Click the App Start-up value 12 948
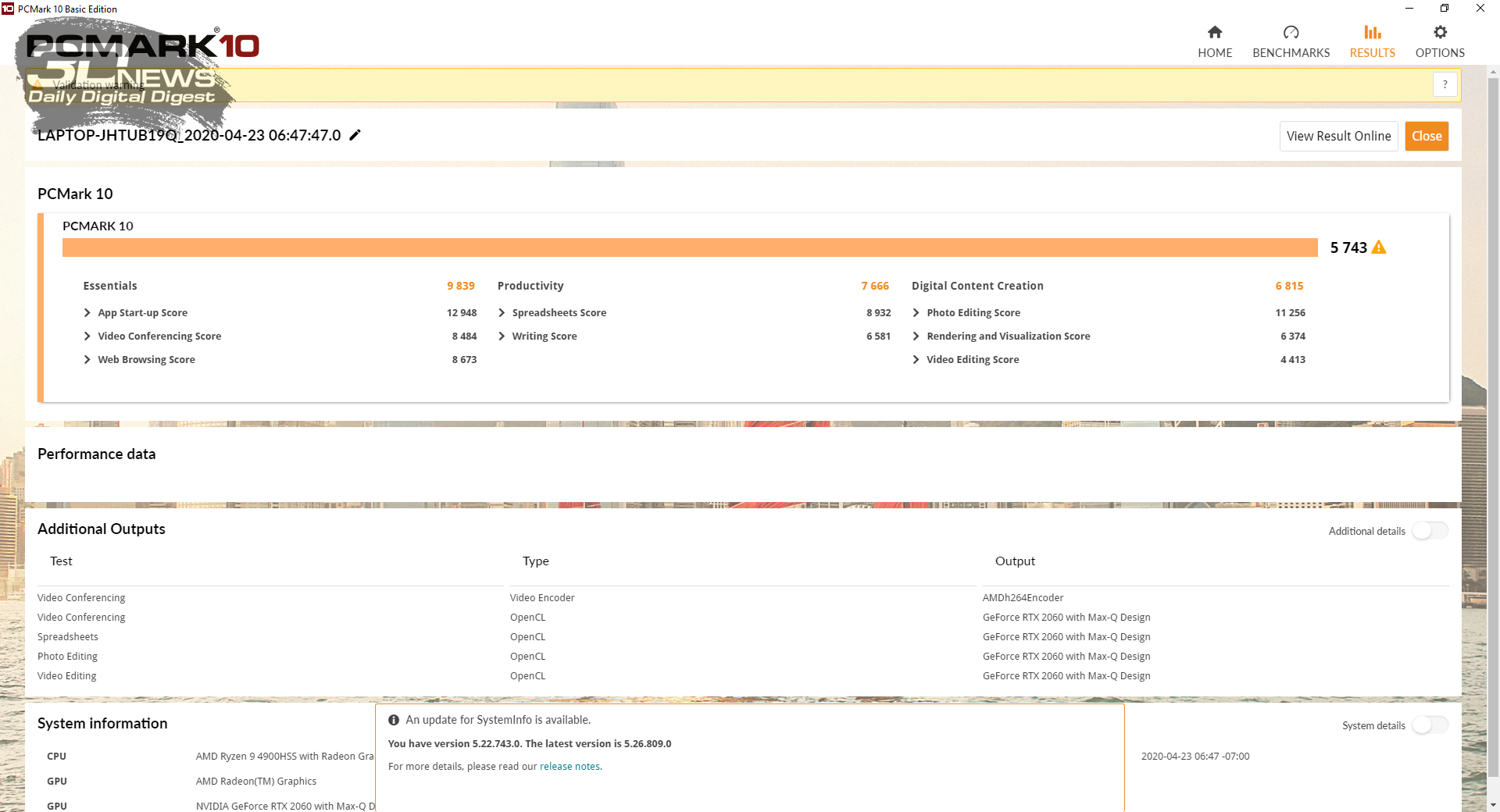The image size is (1500, 812). (x=462, y=313)
